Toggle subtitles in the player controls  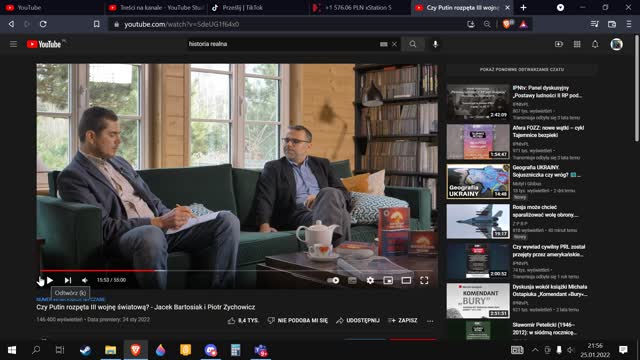tap(352, 280)
